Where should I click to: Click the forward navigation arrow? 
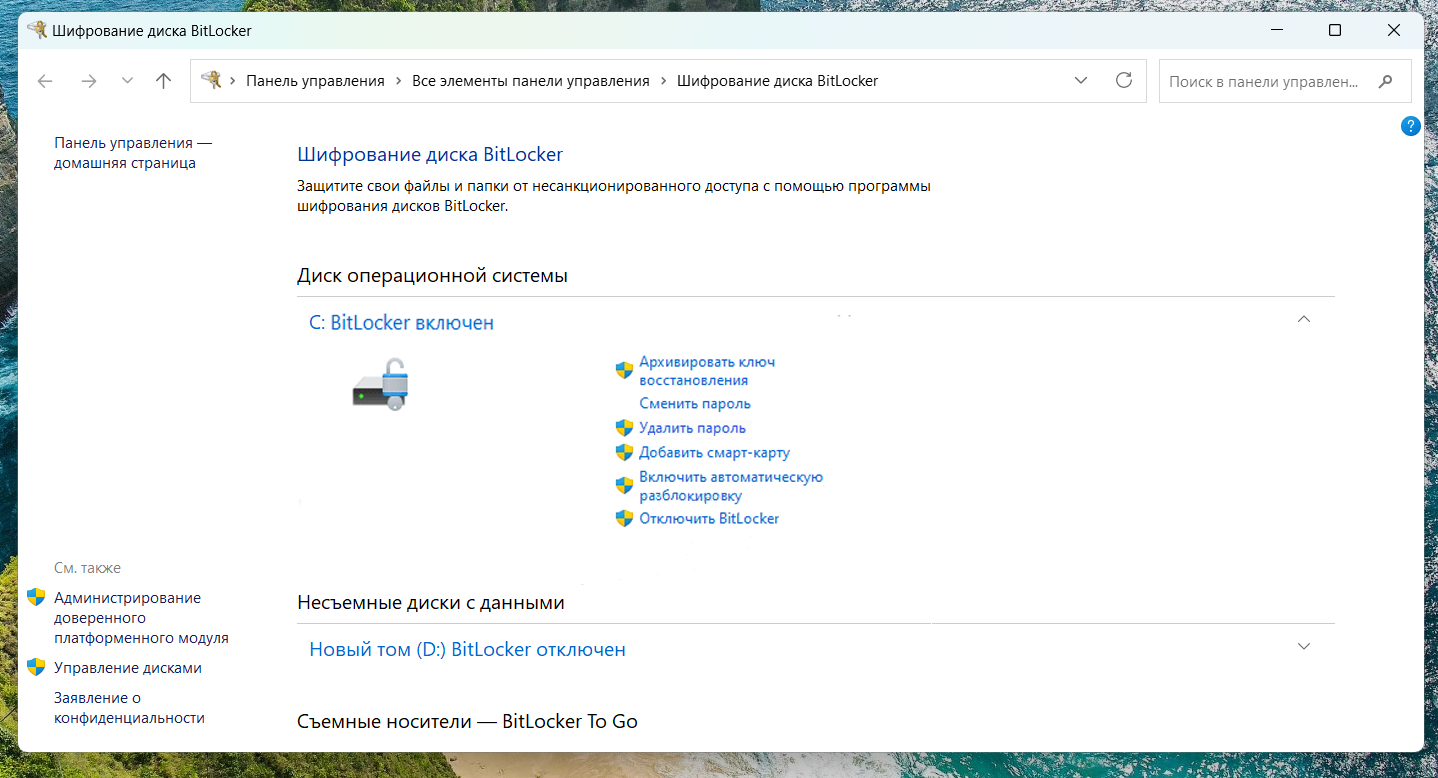[x=89, y=81]
